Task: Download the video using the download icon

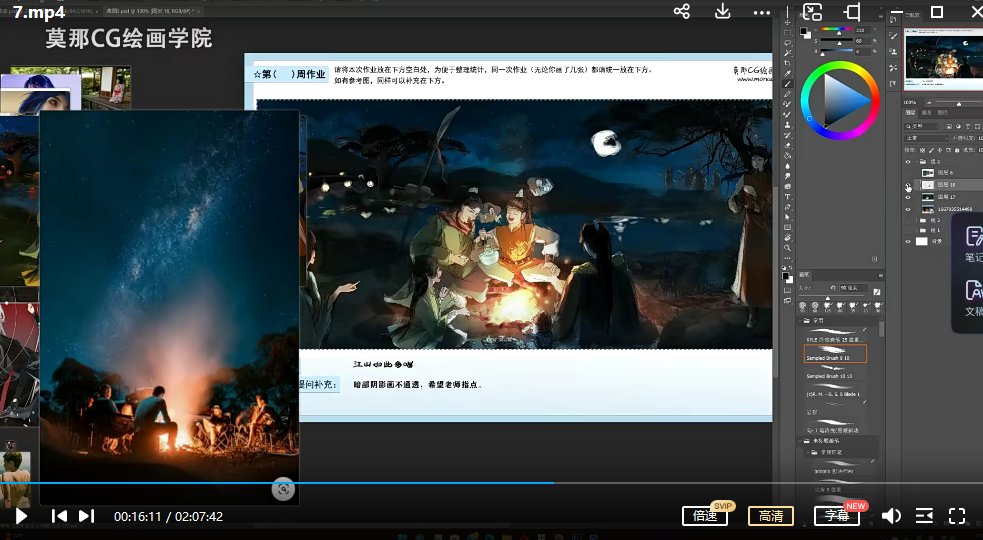Action: pos(723,12)
